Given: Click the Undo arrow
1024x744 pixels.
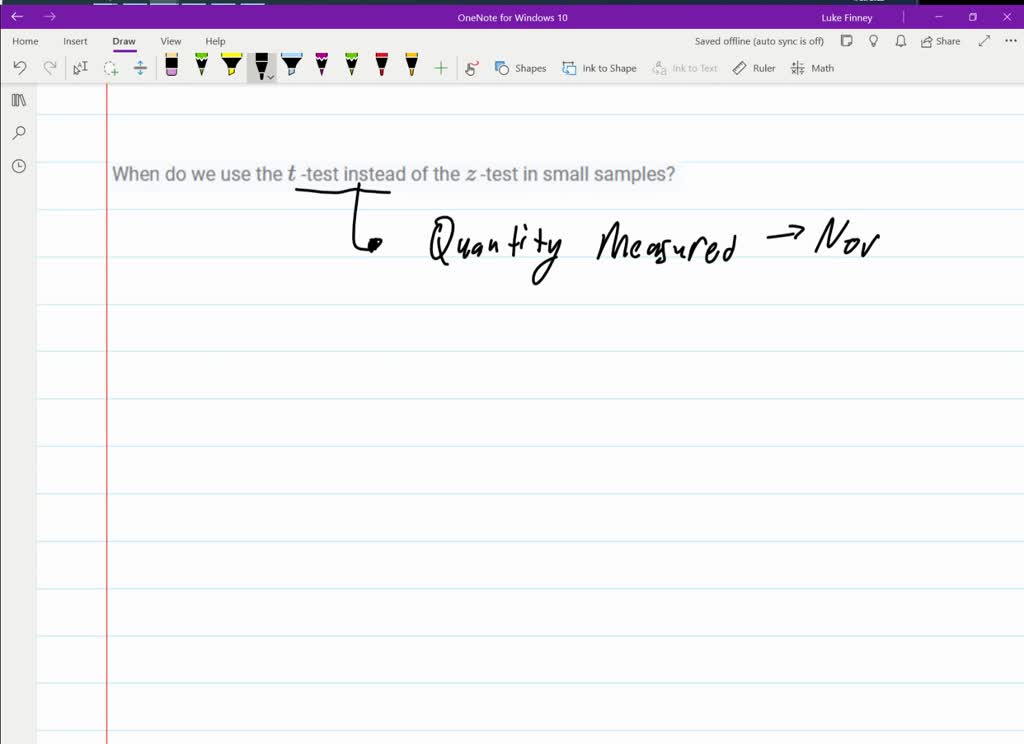Looking at the screenshot, I should tap(20, 68).
